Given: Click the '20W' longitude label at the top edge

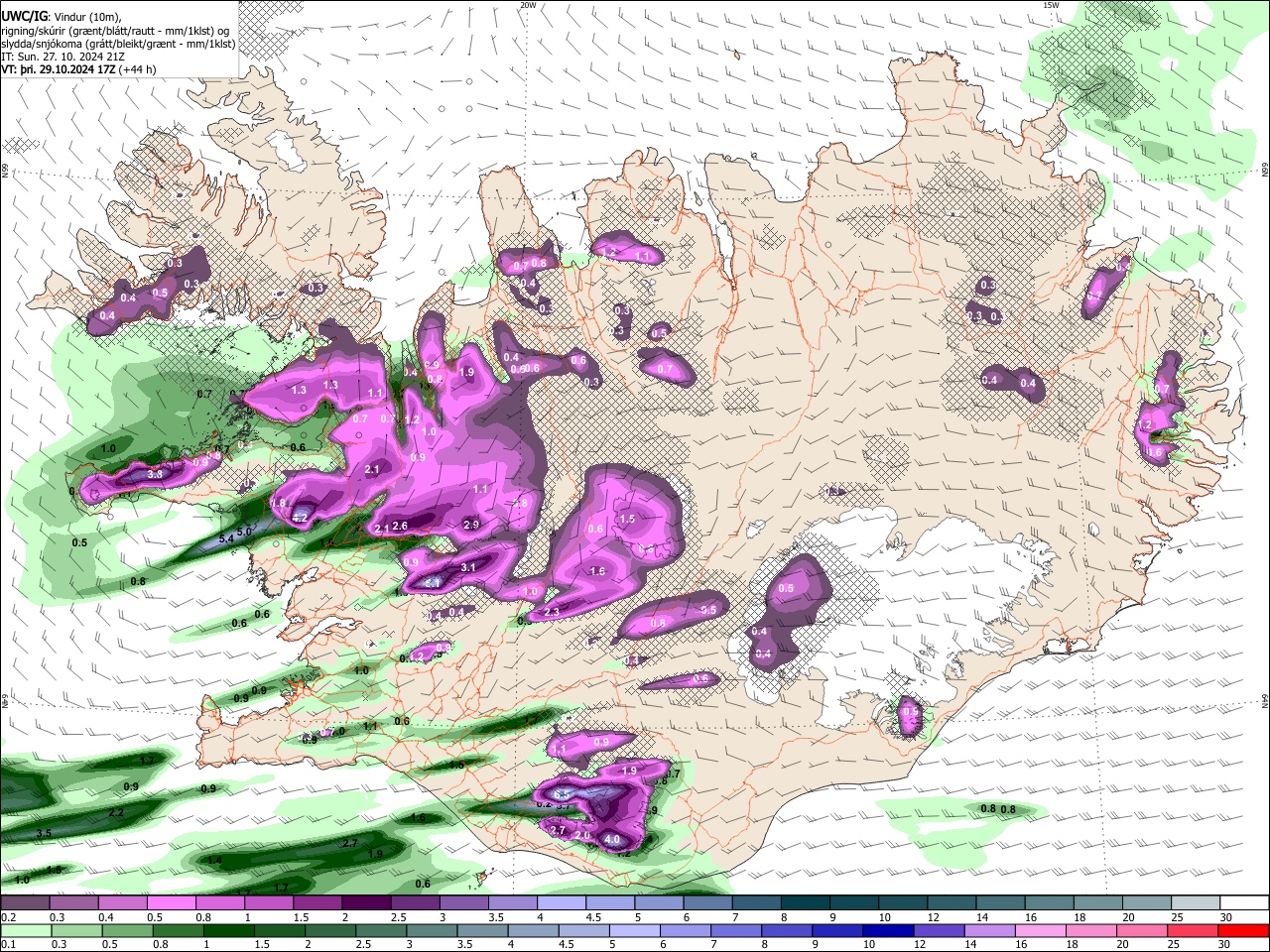Looking at the screenshot, I should [x=528, y=5].
